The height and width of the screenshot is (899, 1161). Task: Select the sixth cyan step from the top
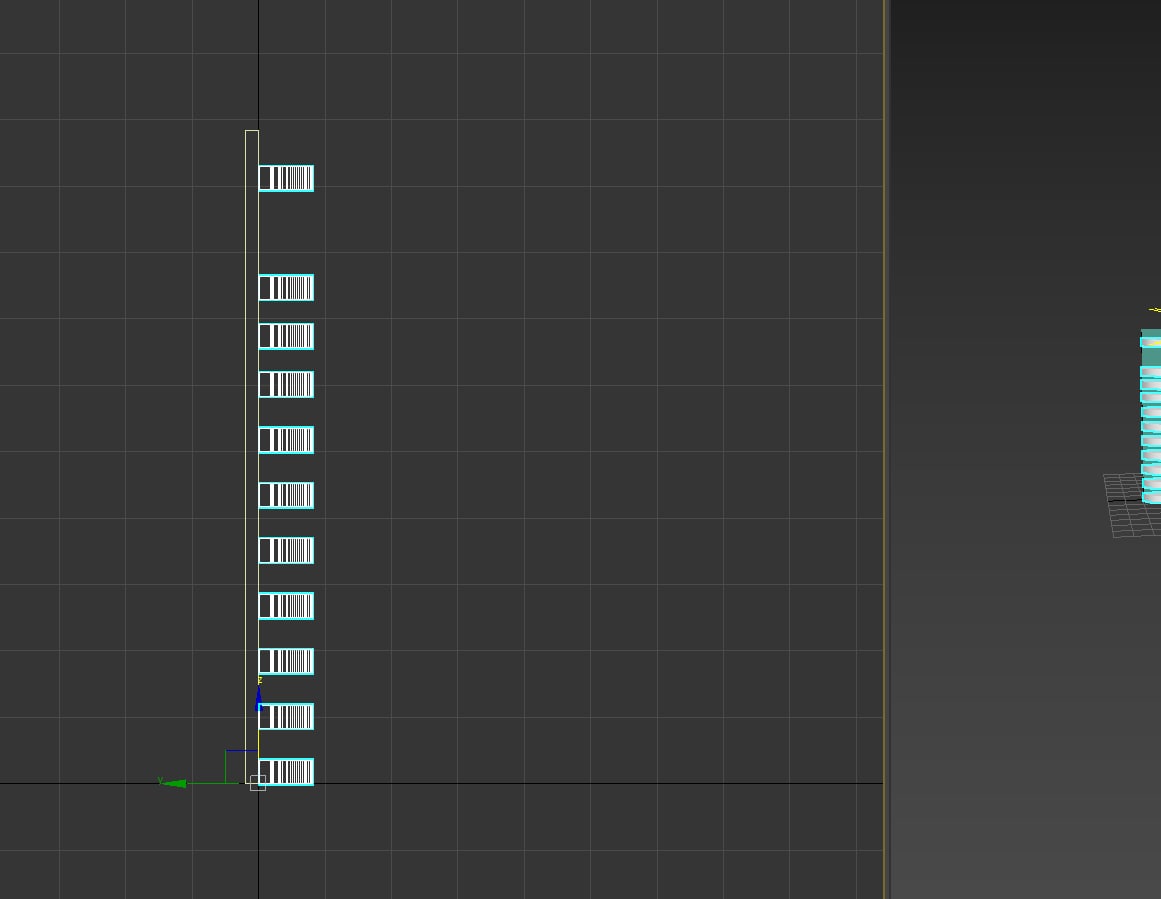coord(286,495)
